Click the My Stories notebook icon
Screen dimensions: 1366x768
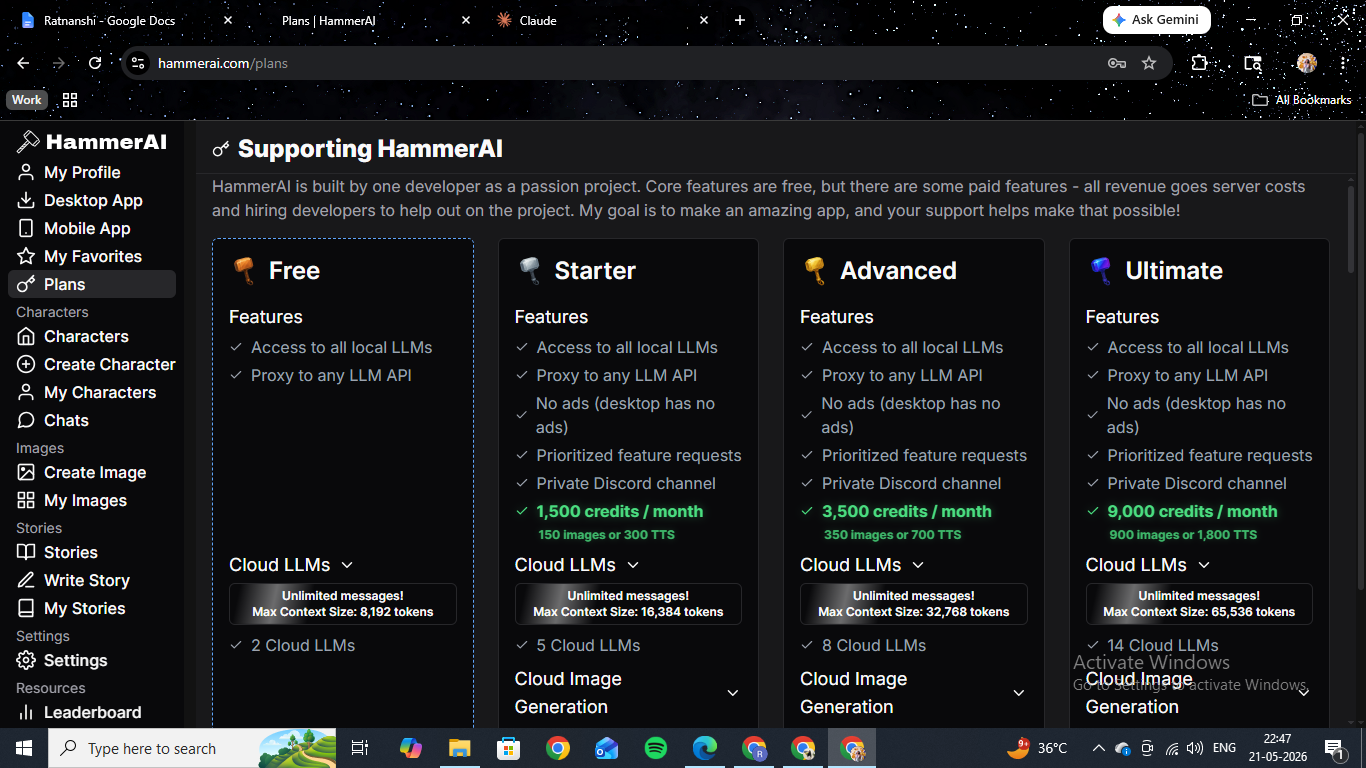26,608
